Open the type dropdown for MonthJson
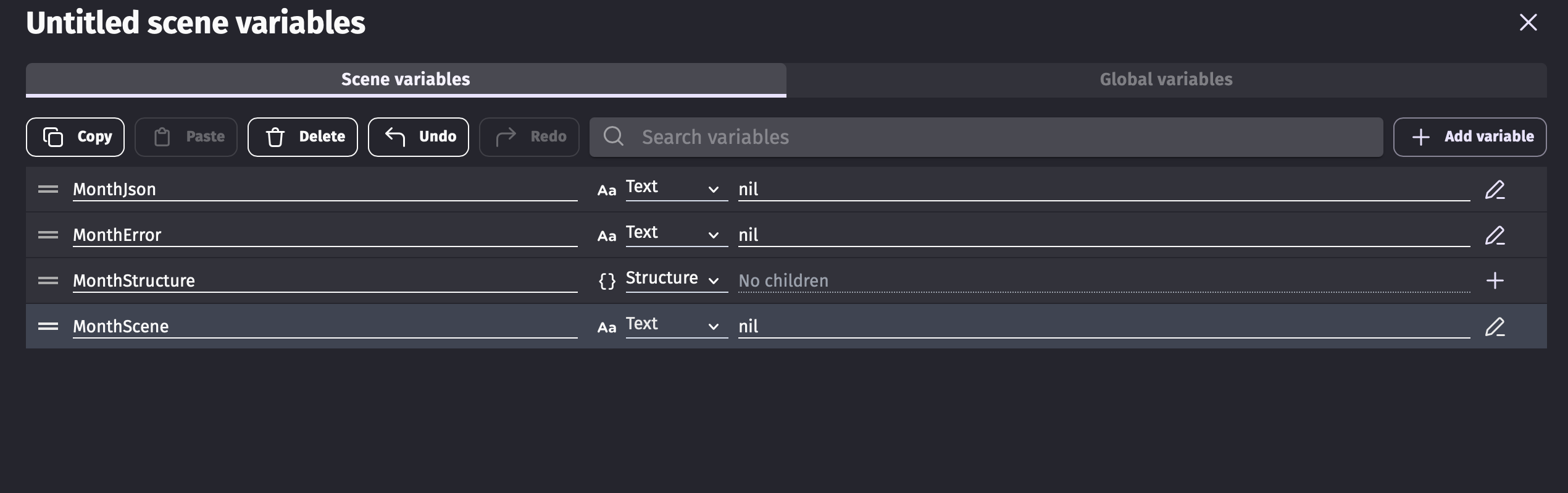 tap(675, 188)
